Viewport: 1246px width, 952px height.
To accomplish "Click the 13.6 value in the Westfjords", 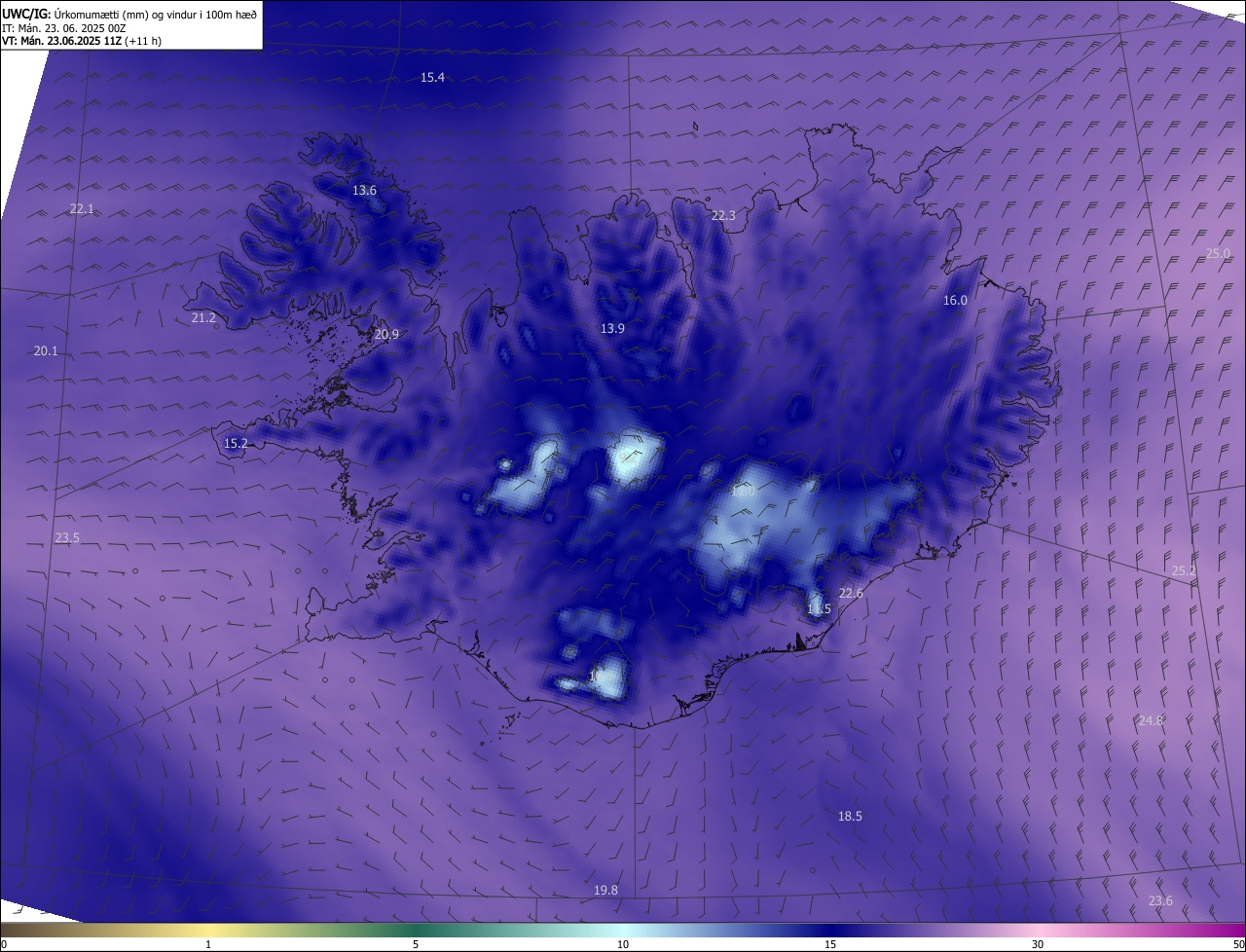I will click(364, 190).
